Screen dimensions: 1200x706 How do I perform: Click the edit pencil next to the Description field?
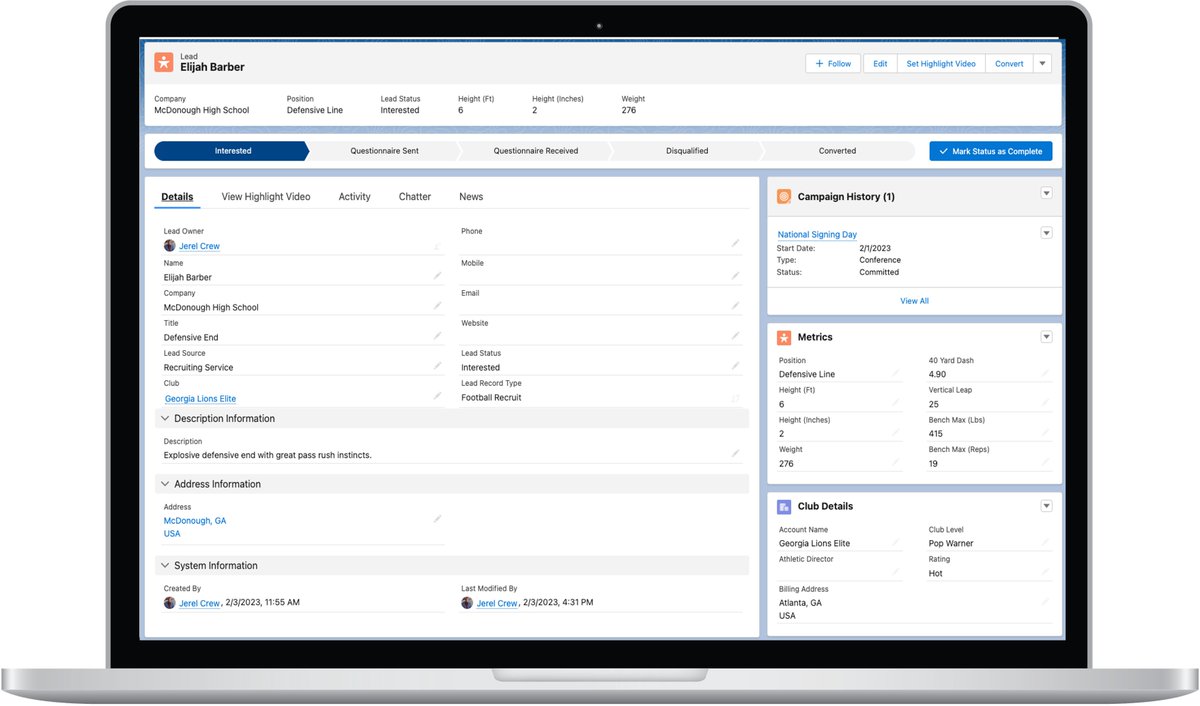pyautogui.click(x=736, y=451)
